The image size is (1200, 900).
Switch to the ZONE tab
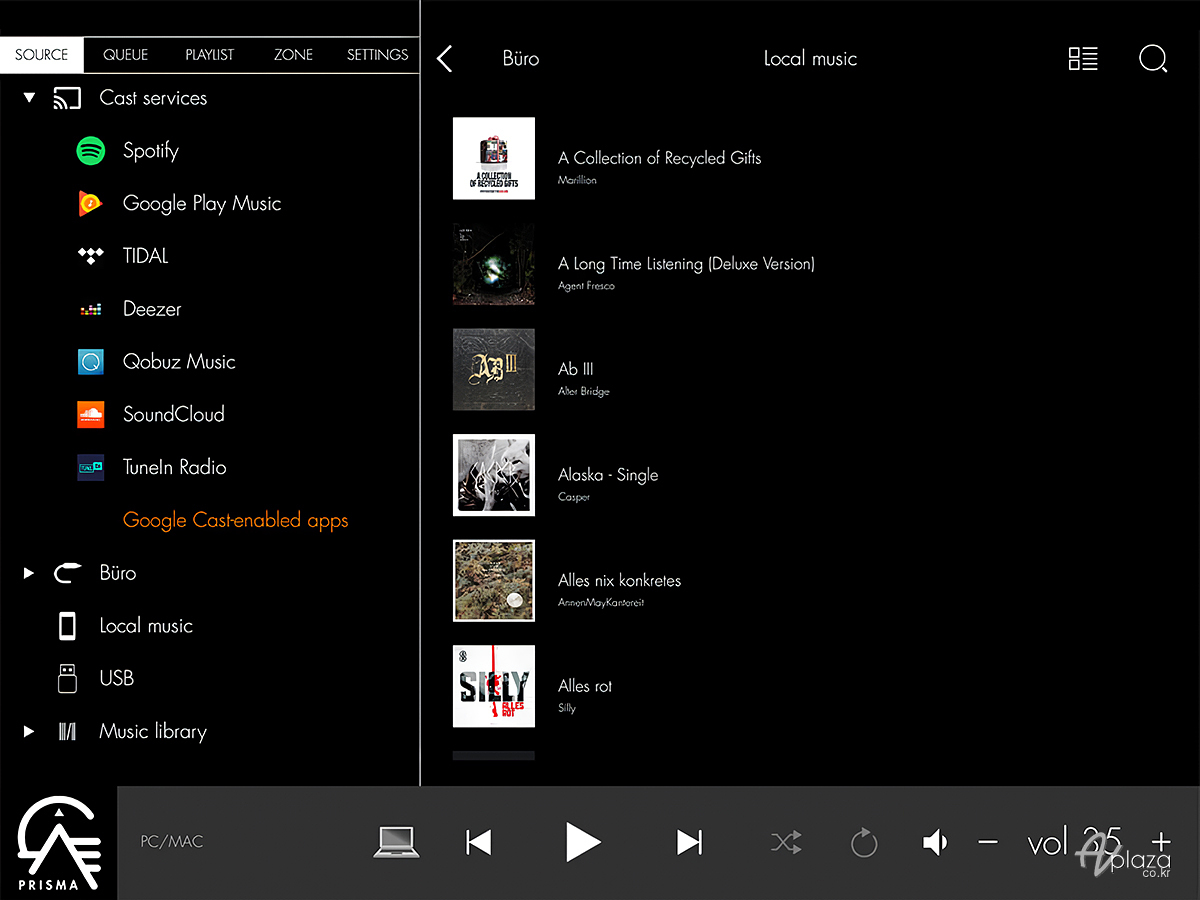tap(294, 55)
